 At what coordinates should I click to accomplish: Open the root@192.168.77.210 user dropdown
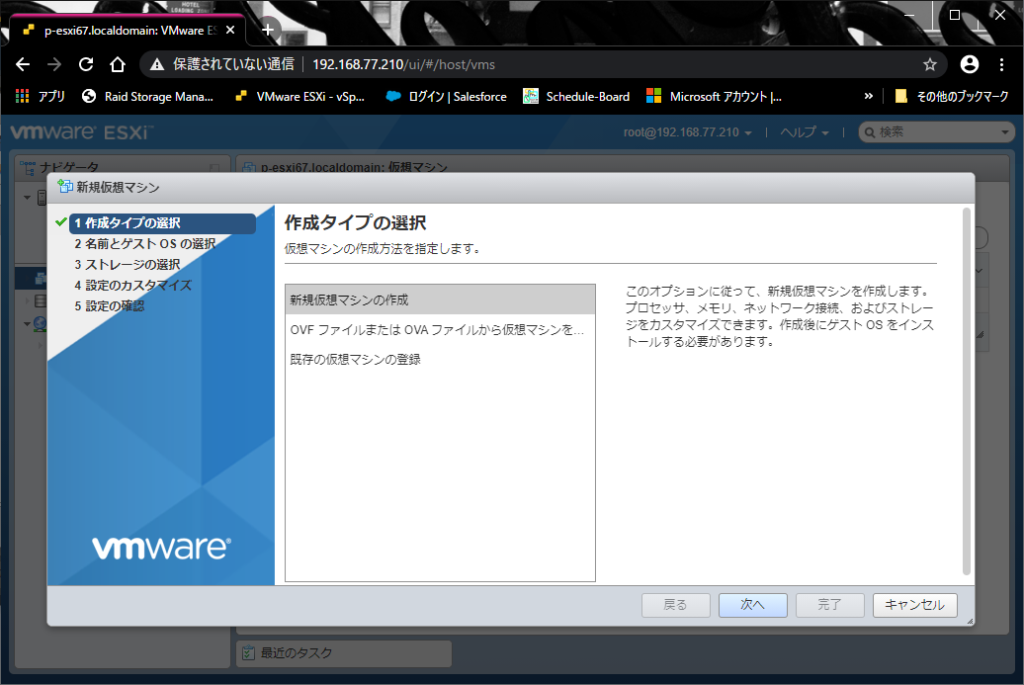(x=687, y=133)
